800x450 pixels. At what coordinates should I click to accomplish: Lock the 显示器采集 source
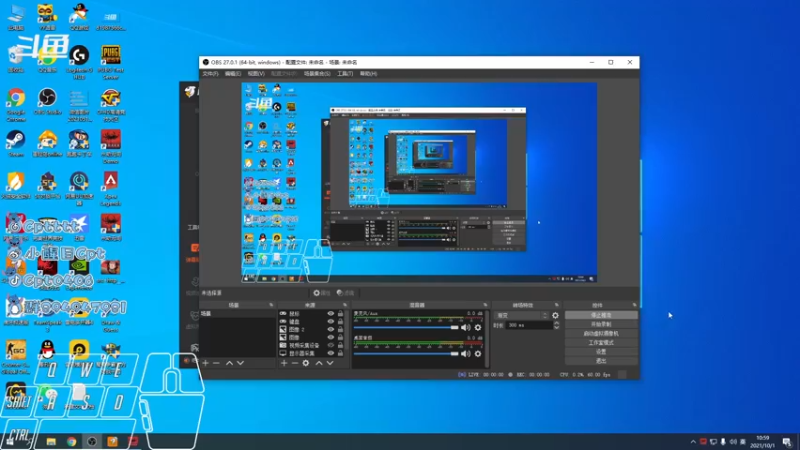[341, 353]
